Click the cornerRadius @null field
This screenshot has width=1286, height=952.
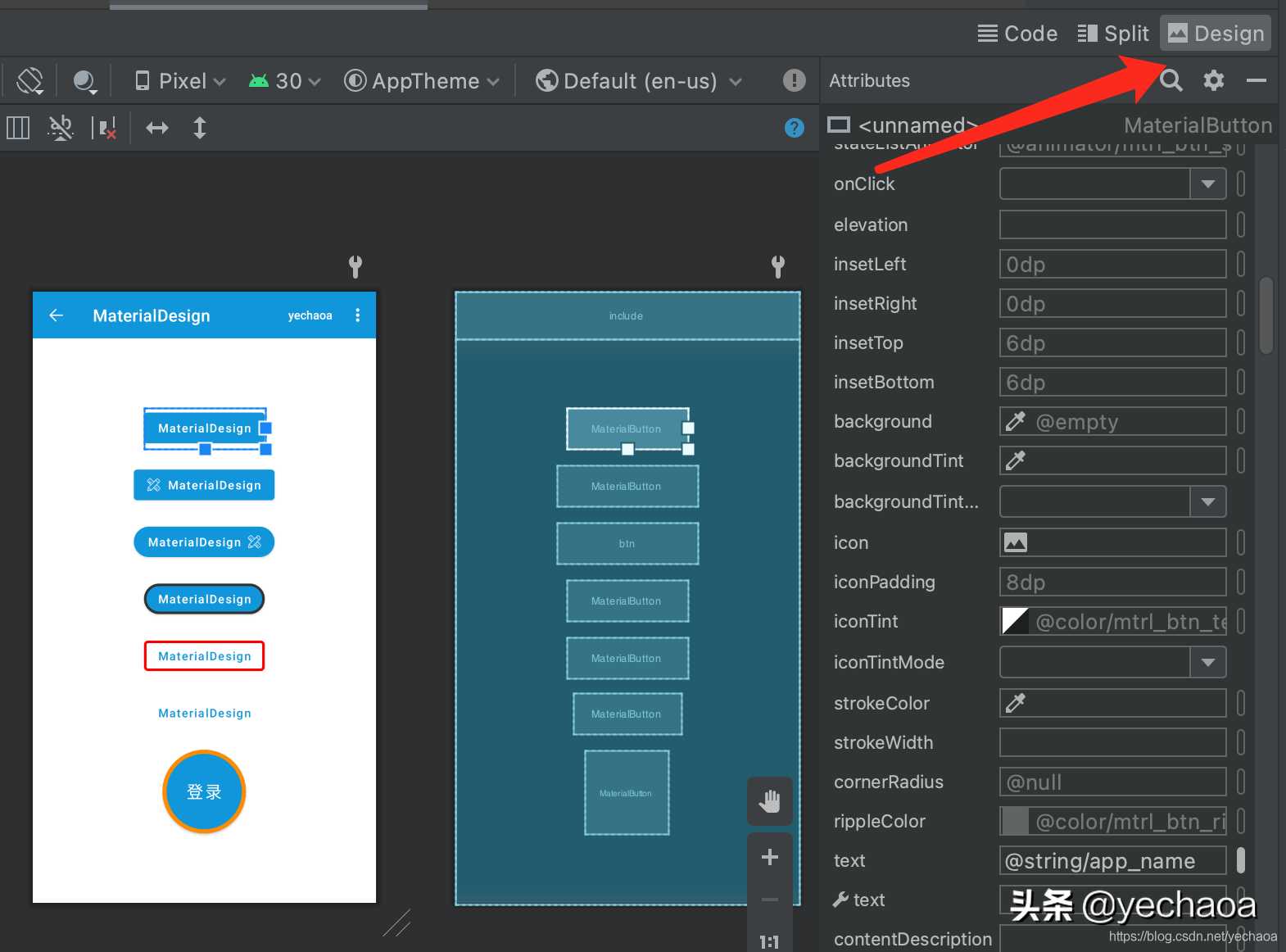coord(1112,782)
